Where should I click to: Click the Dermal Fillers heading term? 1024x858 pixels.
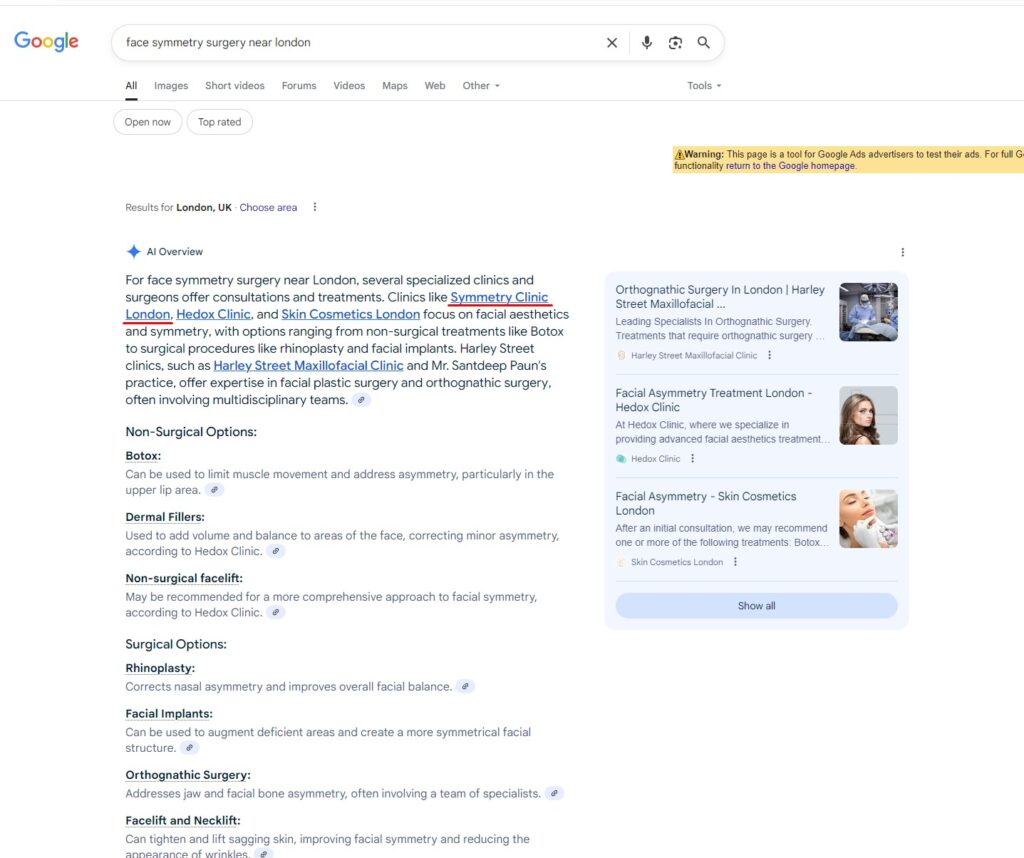point(165,517)
